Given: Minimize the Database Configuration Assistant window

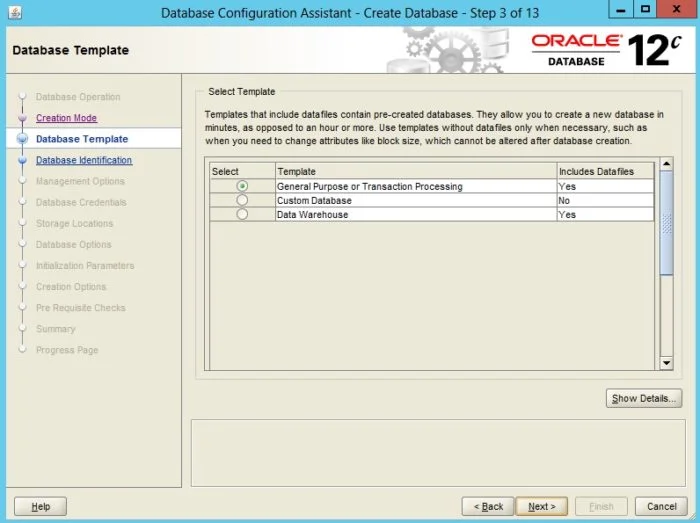Looking at the screenshot, I should coord(621,9).
